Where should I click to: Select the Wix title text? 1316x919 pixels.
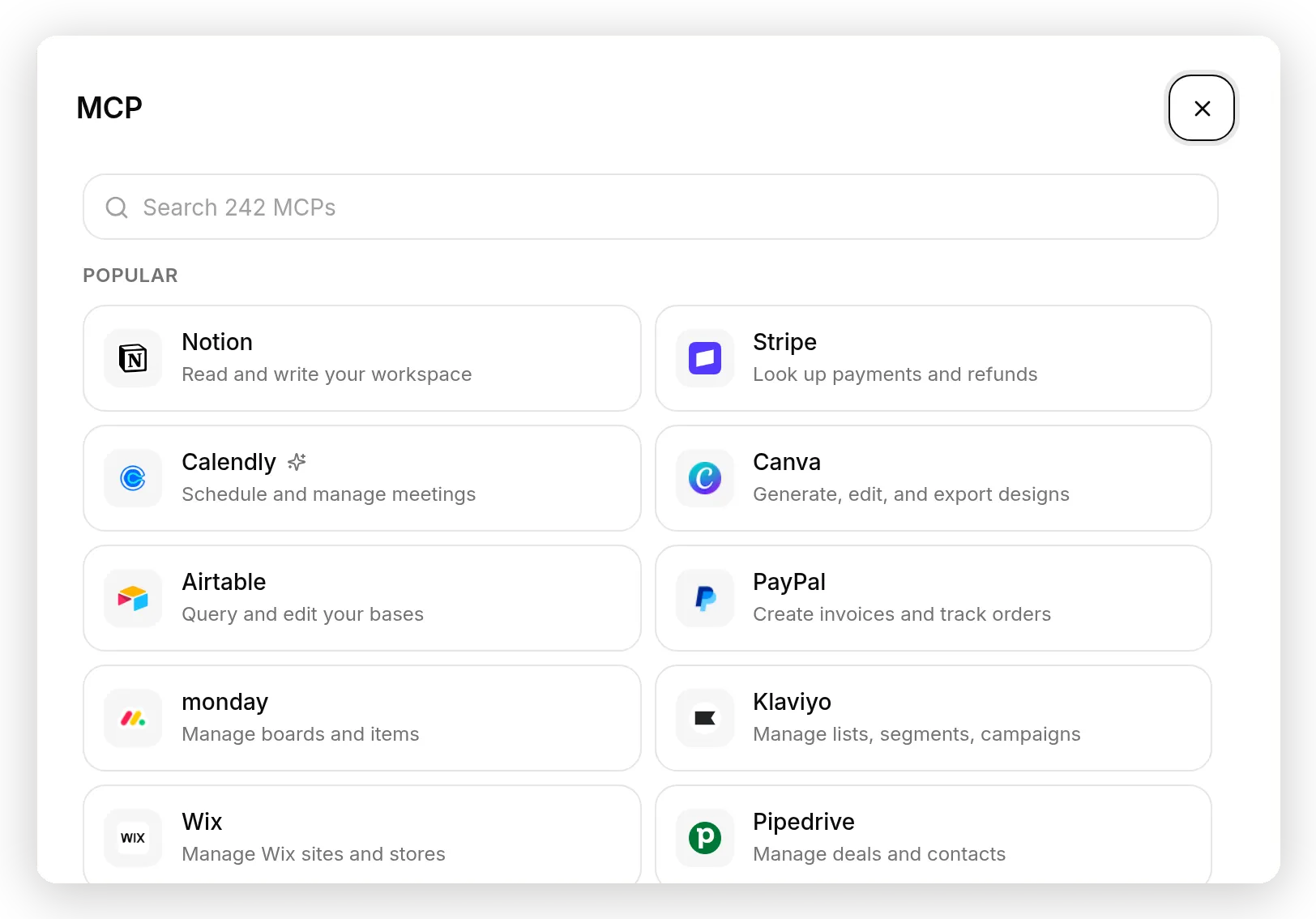click(202, 822)
